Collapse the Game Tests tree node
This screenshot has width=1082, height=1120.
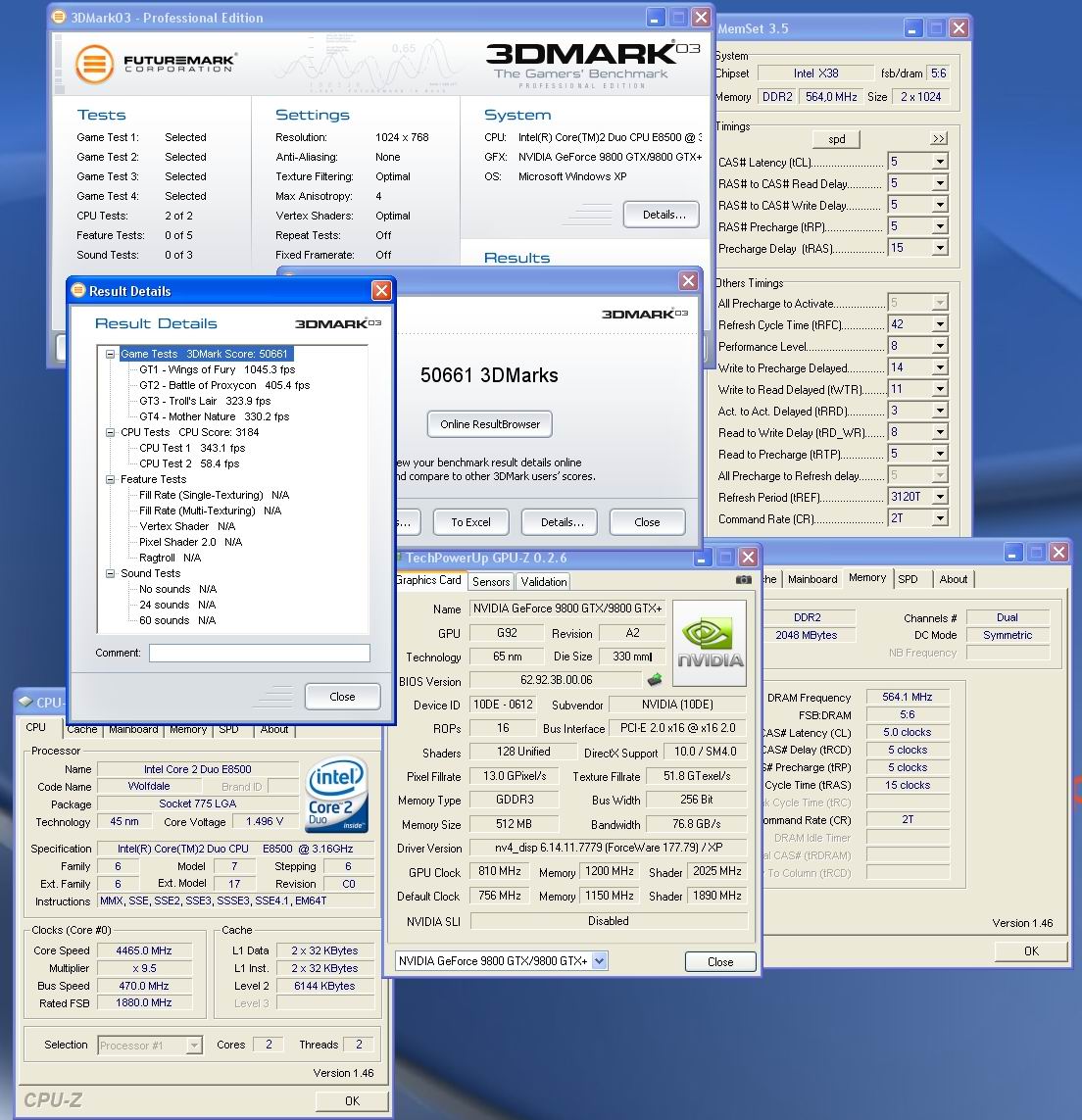(x=110, y=354)
